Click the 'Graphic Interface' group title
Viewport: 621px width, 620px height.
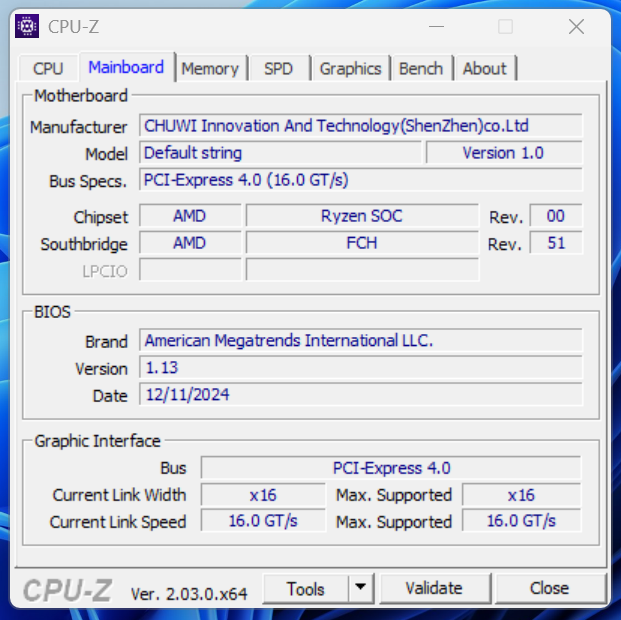[x=97, y=441]
